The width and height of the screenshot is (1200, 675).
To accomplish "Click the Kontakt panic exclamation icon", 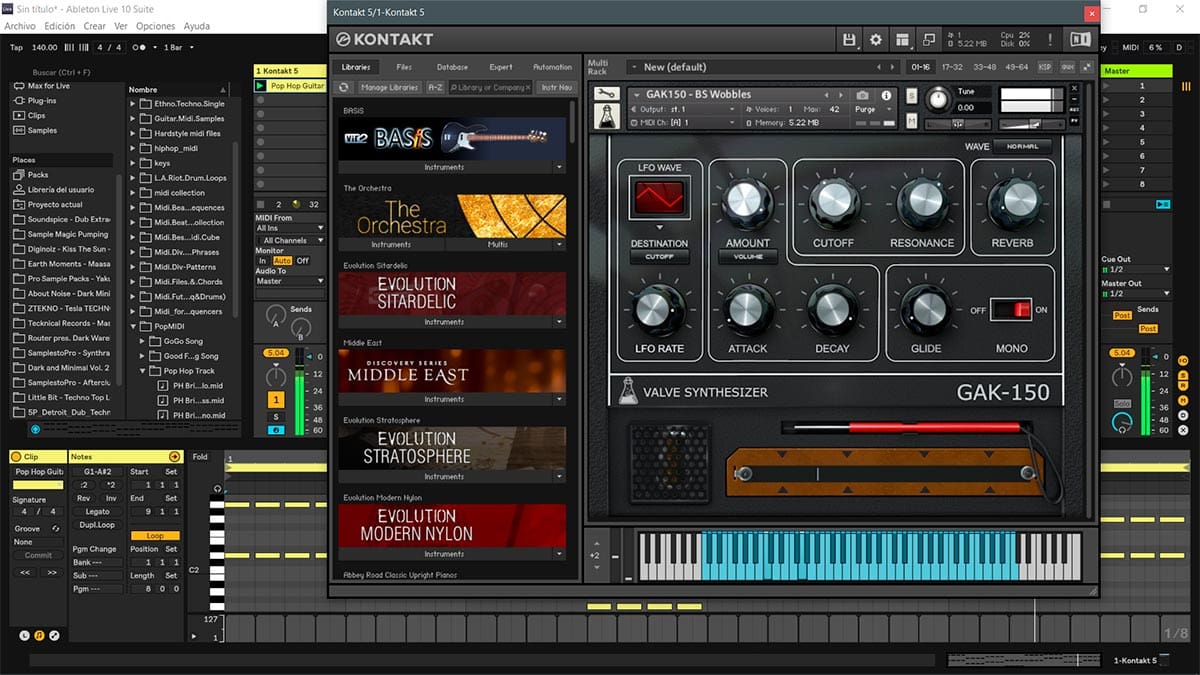I will pyautogui.click(x=1049, y=39).
